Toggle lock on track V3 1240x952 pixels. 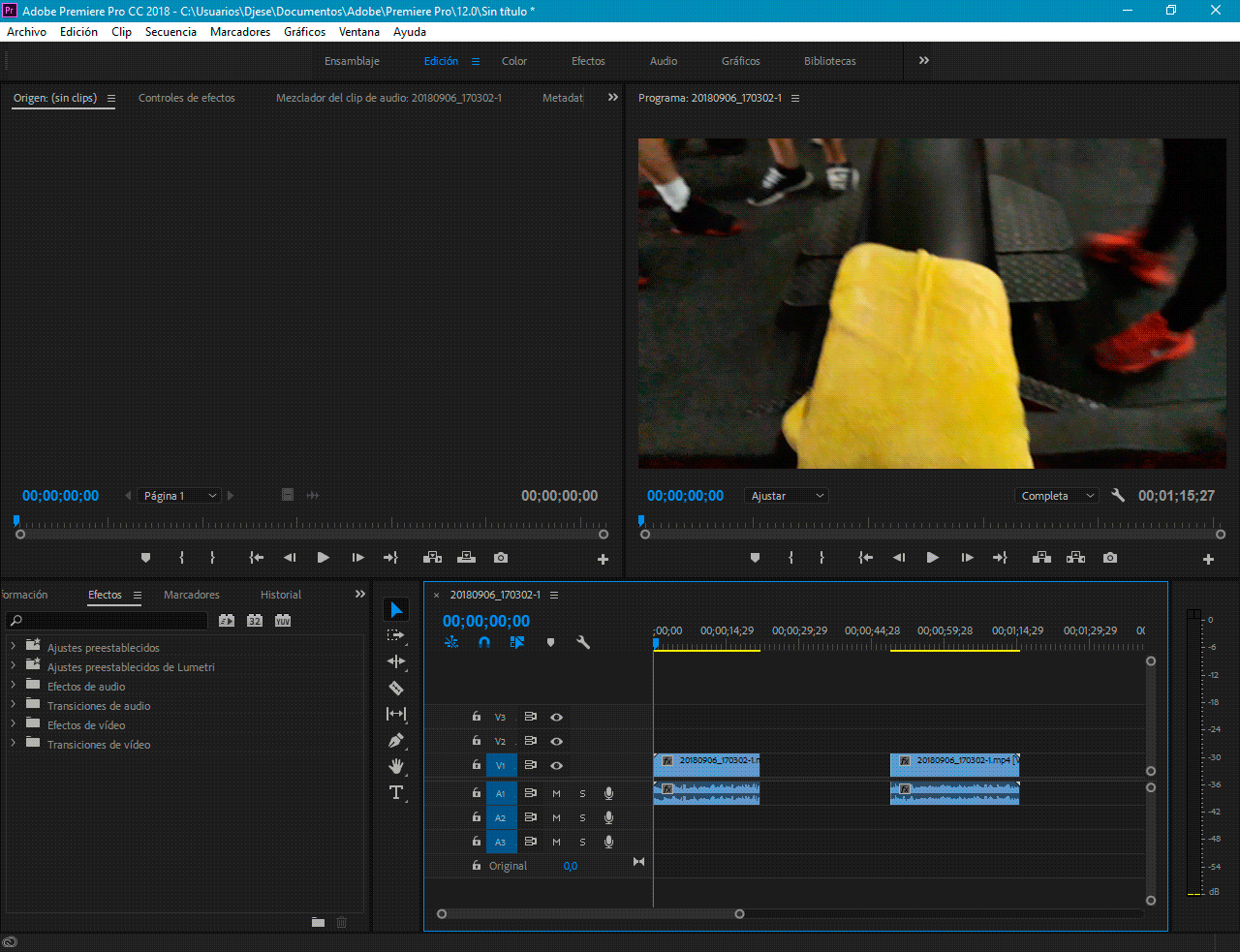pos(477,717)
